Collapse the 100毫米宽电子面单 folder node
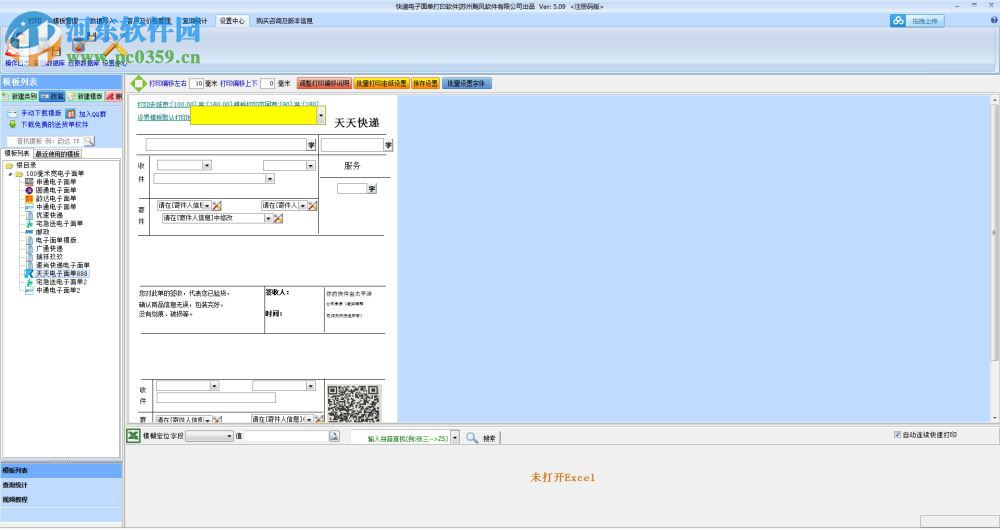This screenshot has width=1000, height=529. 10,174
